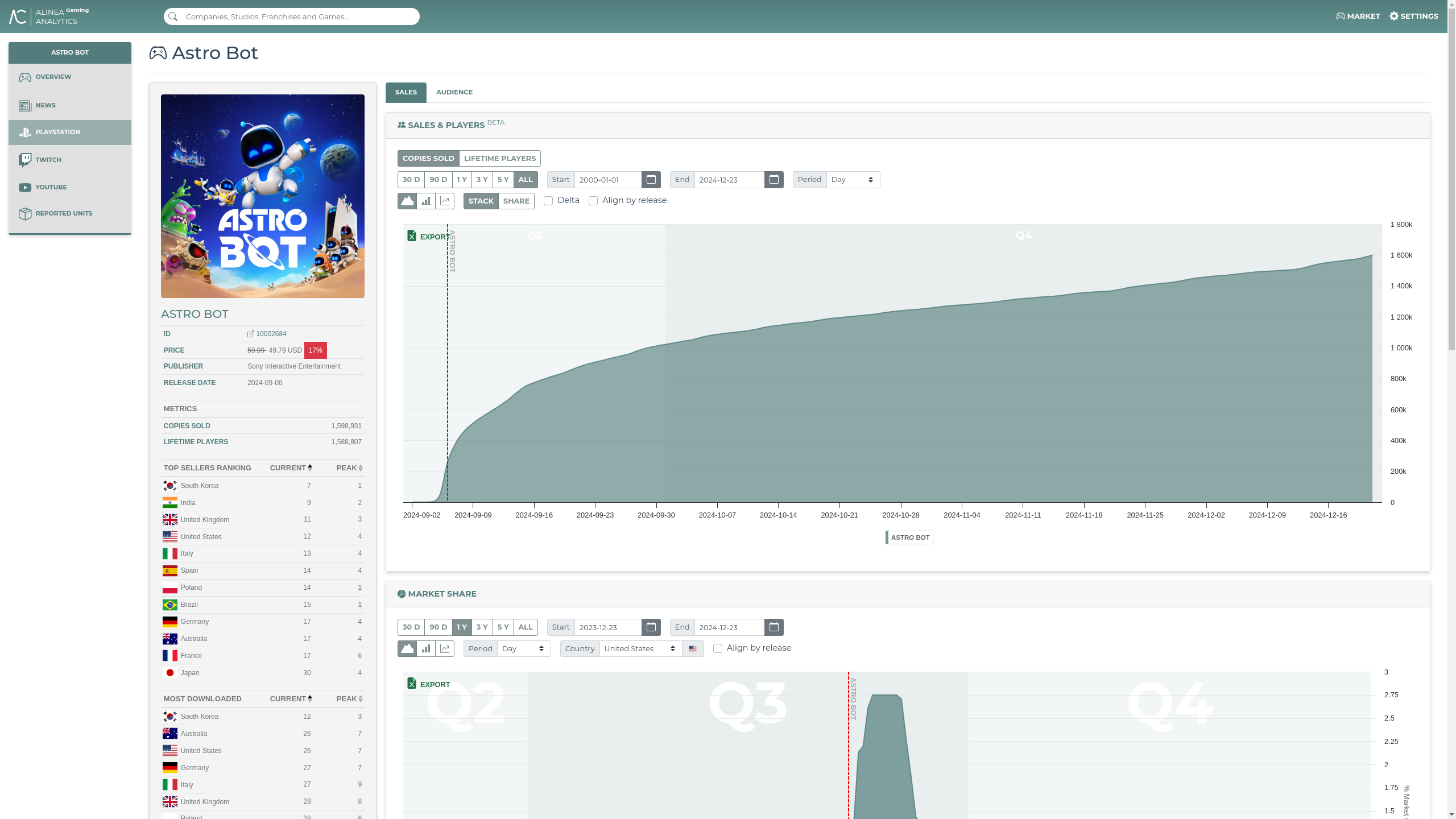Viewport: 1456px width, 819px height.
Task: Click in the company search field
Action: [292, 16]
